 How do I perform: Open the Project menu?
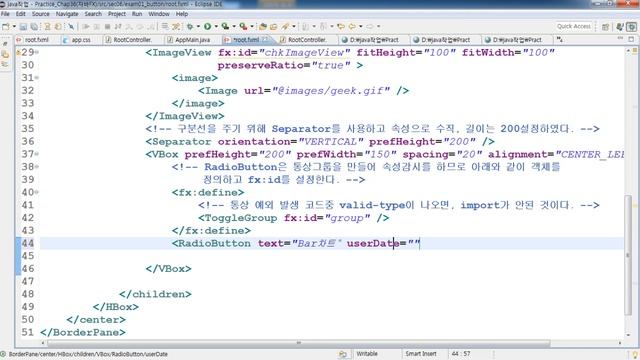click(x=117, y=14)
